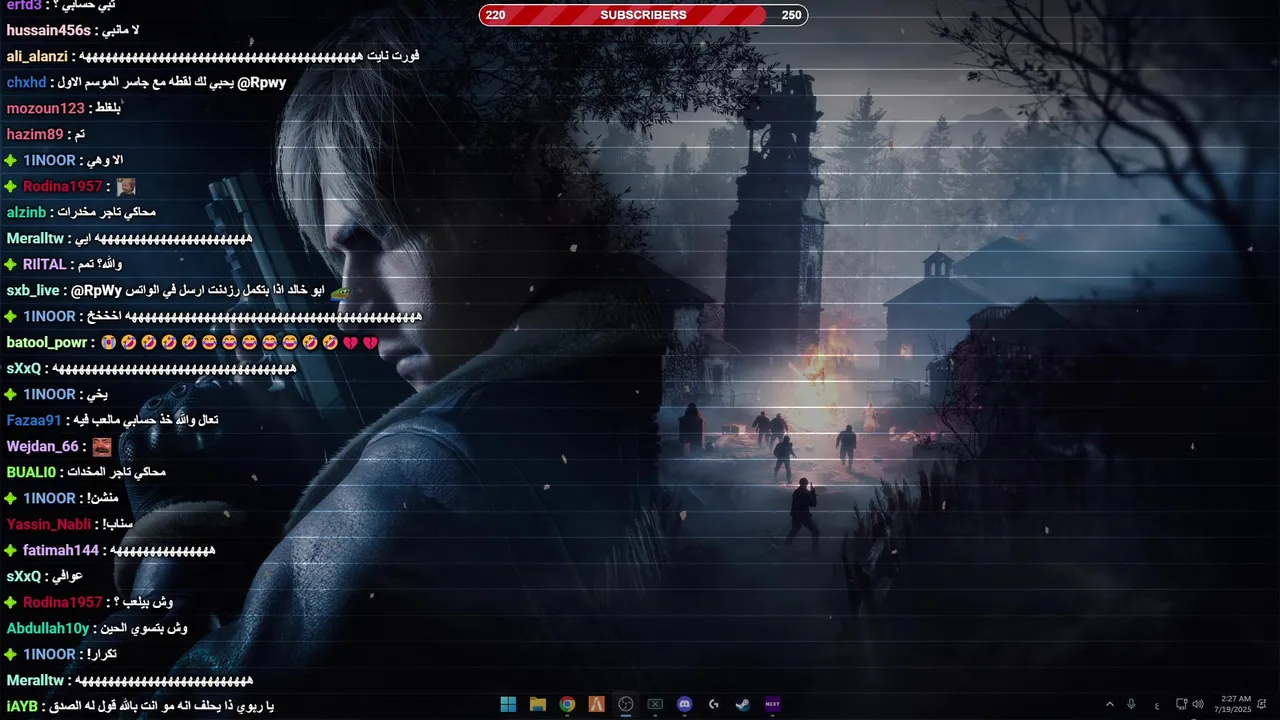The image size is (1280, 720).
Task: Open the Windows Start menu
Action: click(508, 704)
